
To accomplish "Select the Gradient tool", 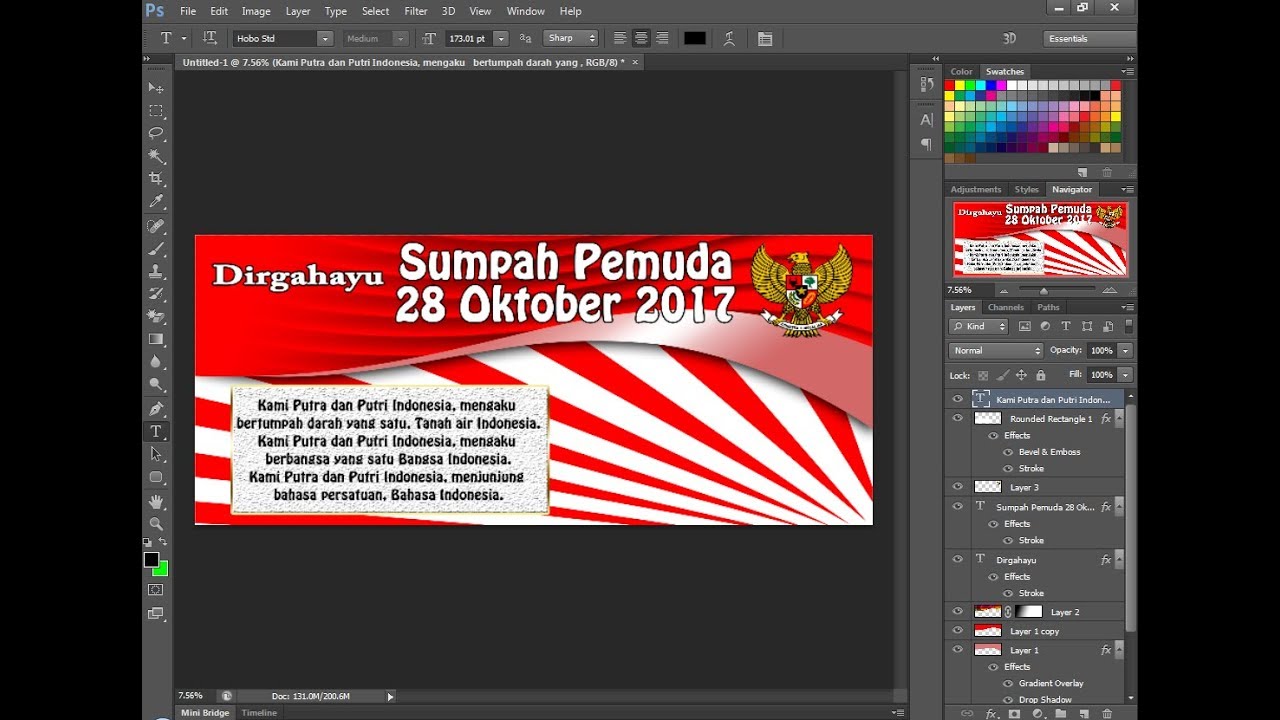I will [x=156, y=339].
